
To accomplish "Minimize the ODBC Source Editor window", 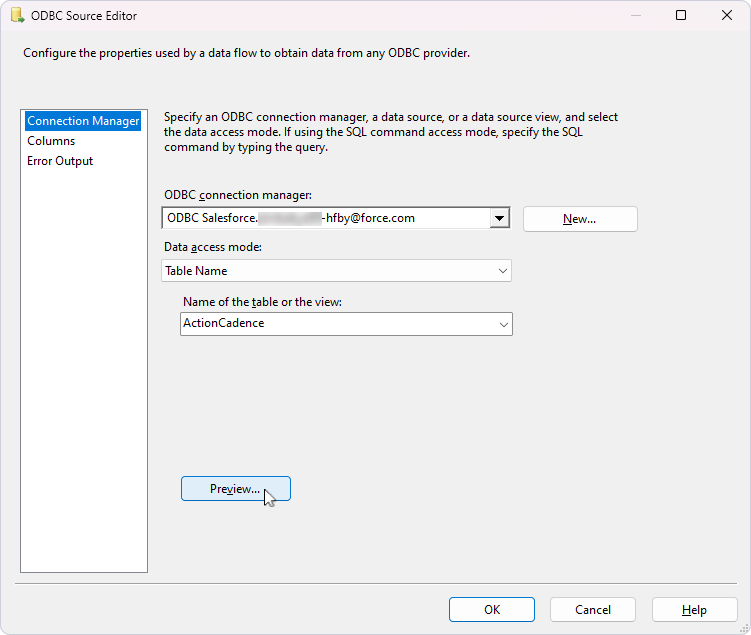I will (x=635, y=16).
